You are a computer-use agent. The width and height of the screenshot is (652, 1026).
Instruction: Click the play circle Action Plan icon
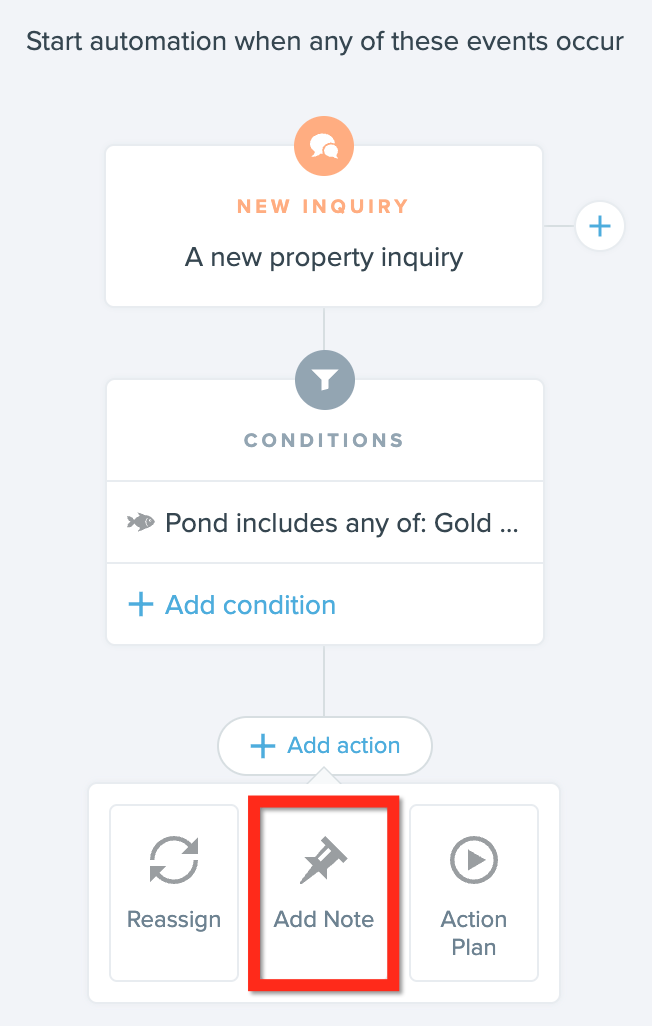(x=474, y=860)
